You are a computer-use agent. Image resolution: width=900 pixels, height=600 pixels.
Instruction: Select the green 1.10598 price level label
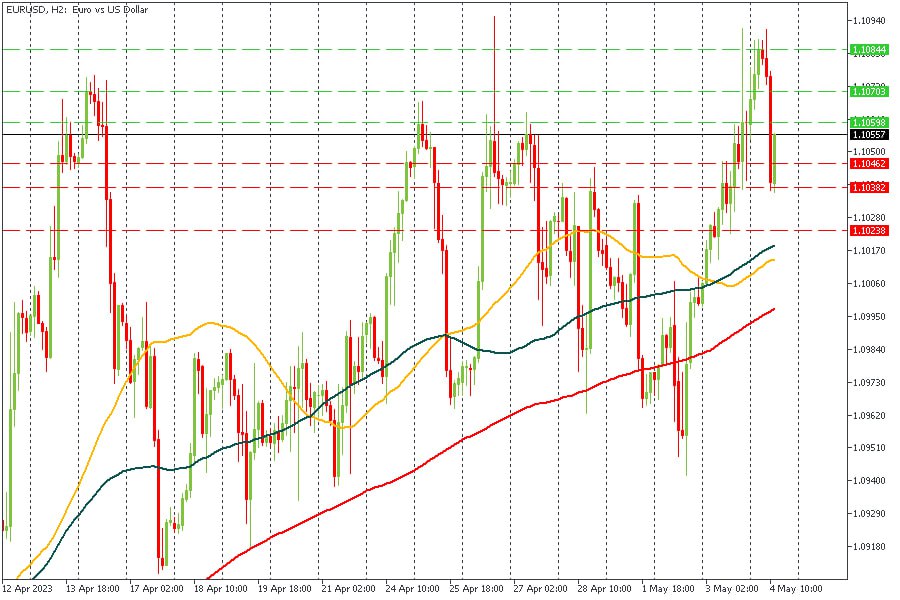pyautogui.click(x=869, y=122)
